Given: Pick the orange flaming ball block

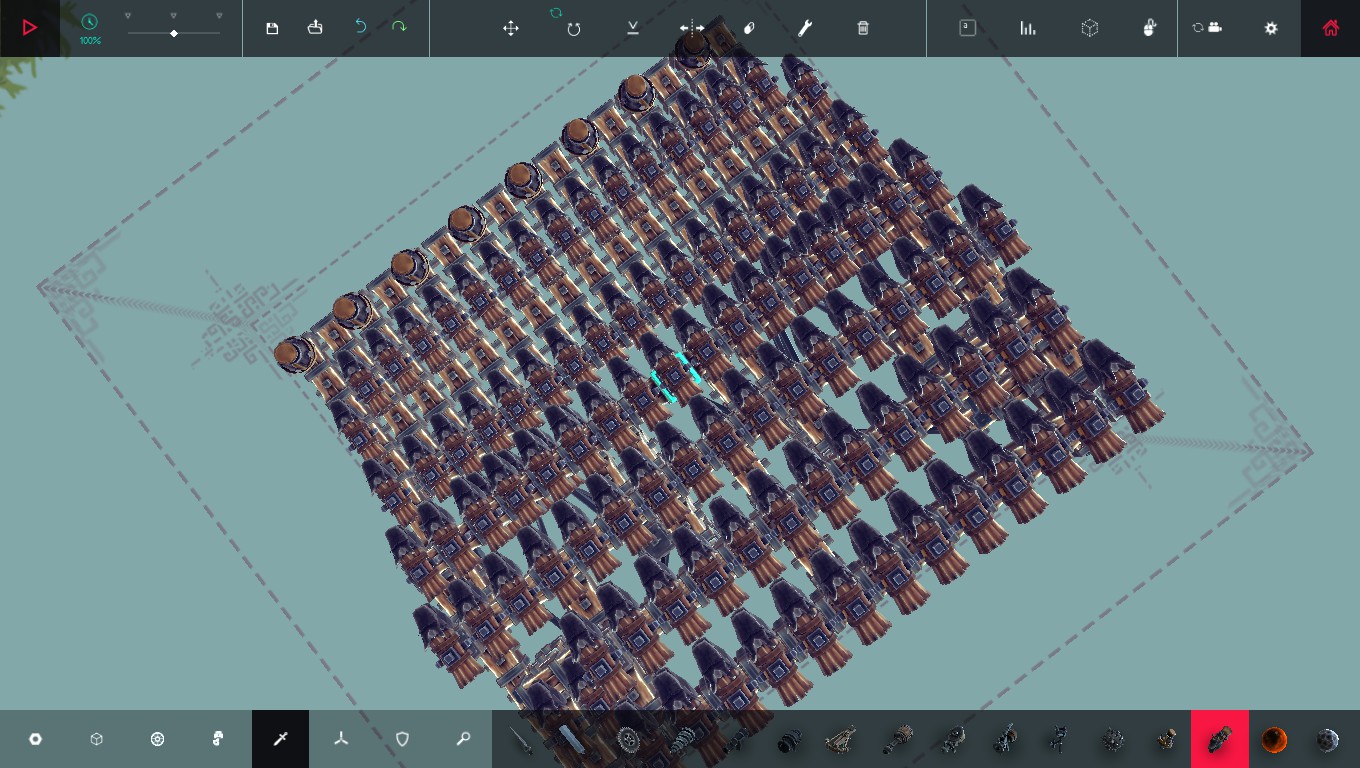Looking at the screenshot, I should coord(1274,740).
